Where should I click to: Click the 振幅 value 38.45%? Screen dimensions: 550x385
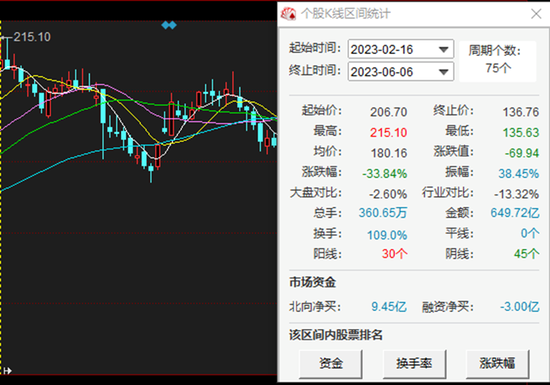pyautogui.click(x=519, y=174)
